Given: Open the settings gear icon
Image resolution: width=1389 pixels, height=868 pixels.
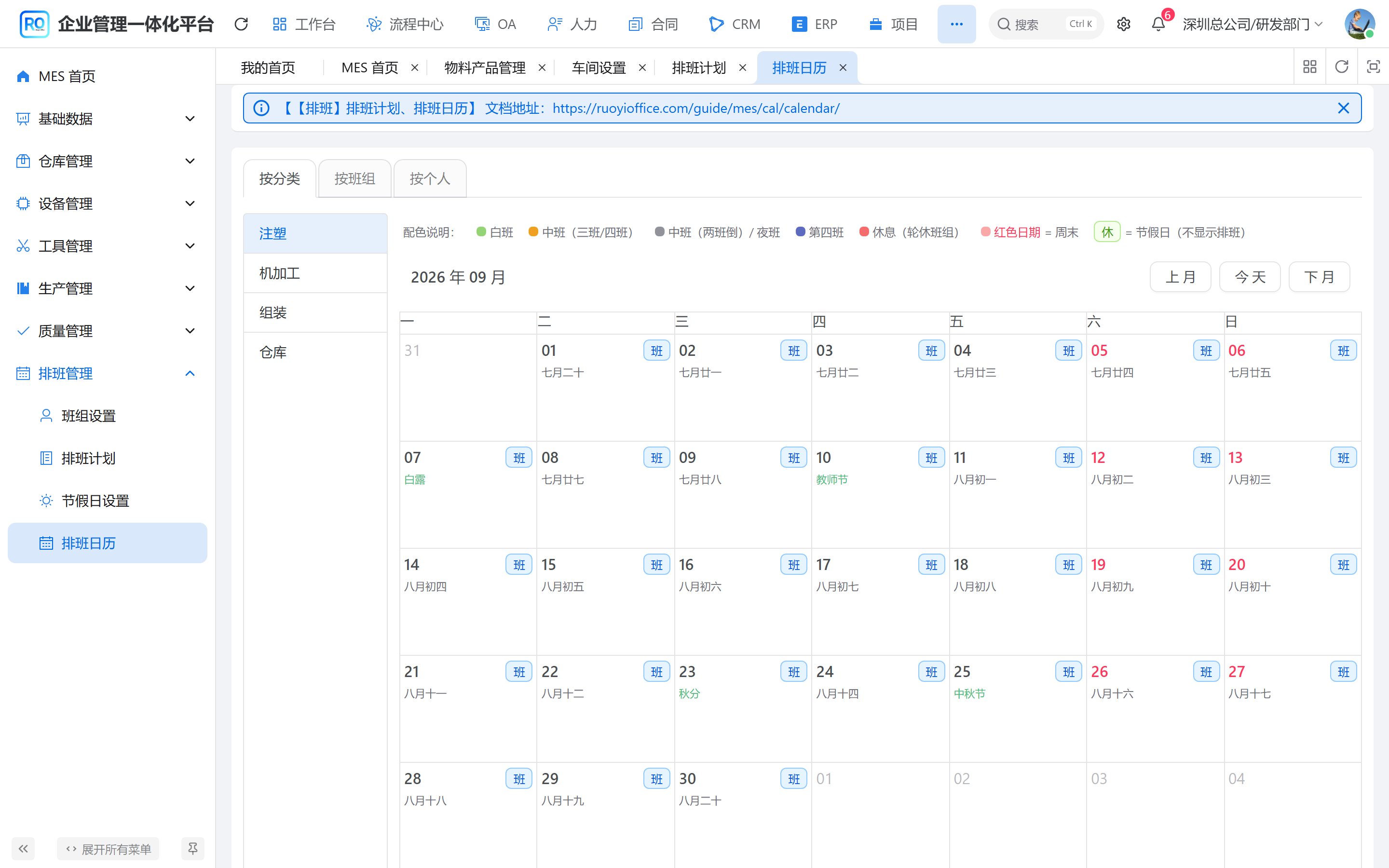Looking at the screenshot, I should point(1123,24).
